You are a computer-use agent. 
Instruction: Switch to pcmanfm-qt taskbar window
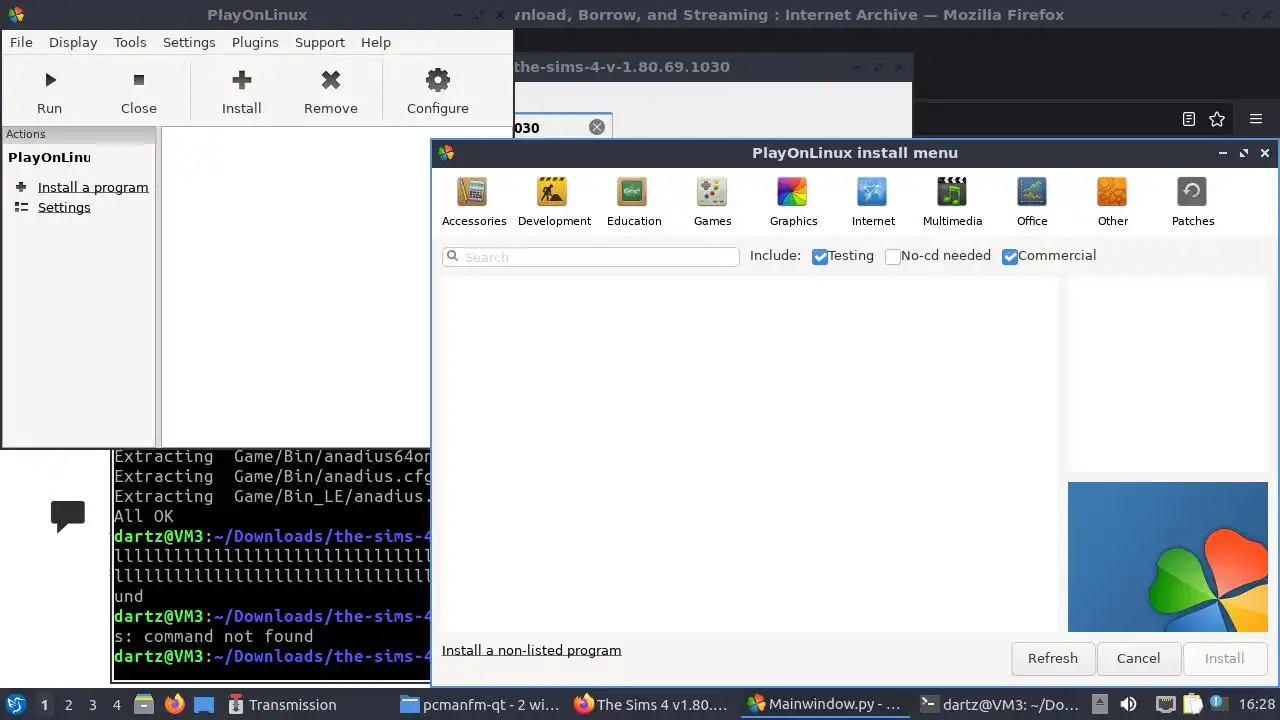481,705
